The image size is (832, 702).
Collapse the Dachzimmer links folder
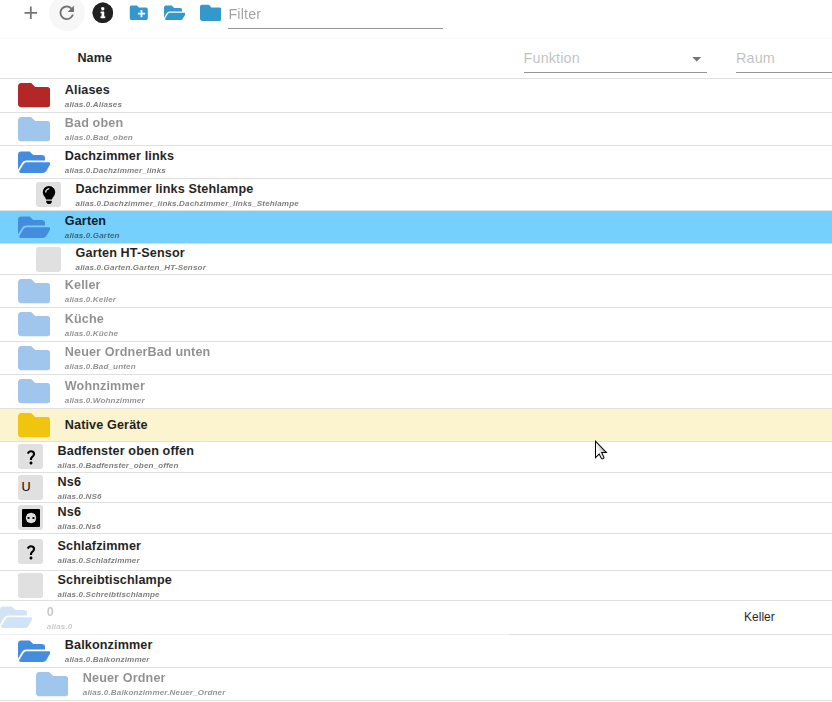click(34, 162)
